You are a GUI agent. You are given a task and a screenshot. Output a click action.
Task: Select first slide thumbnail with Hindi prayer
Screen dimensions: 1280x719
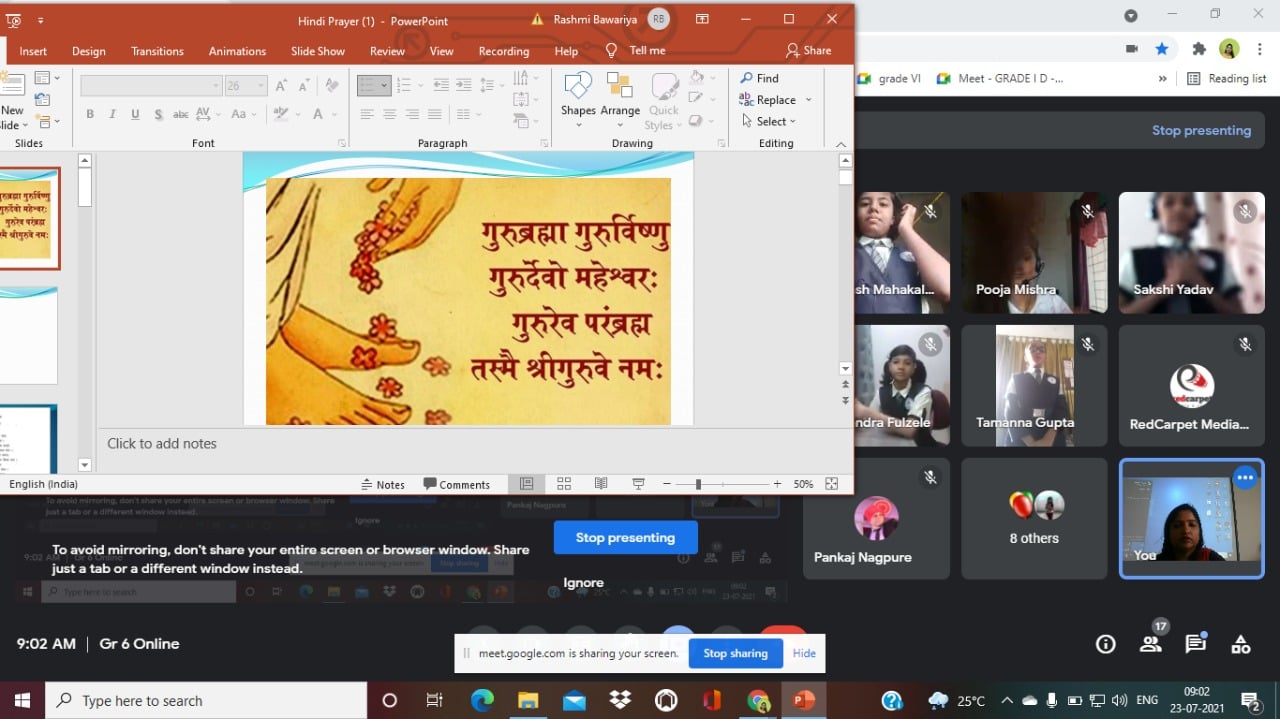click(x=29, y=218)
